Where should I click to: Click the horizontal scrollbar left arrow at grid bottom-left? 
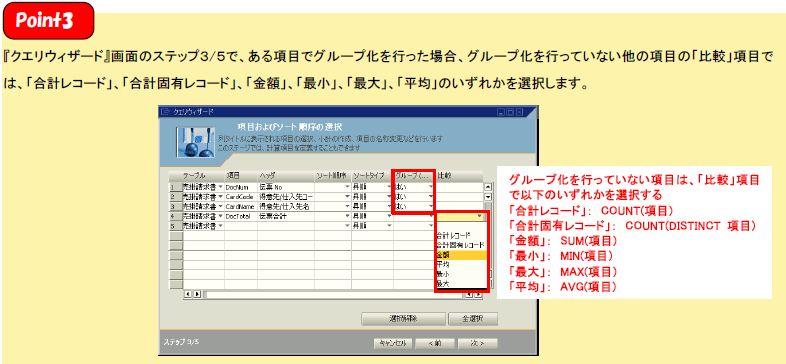188,294
